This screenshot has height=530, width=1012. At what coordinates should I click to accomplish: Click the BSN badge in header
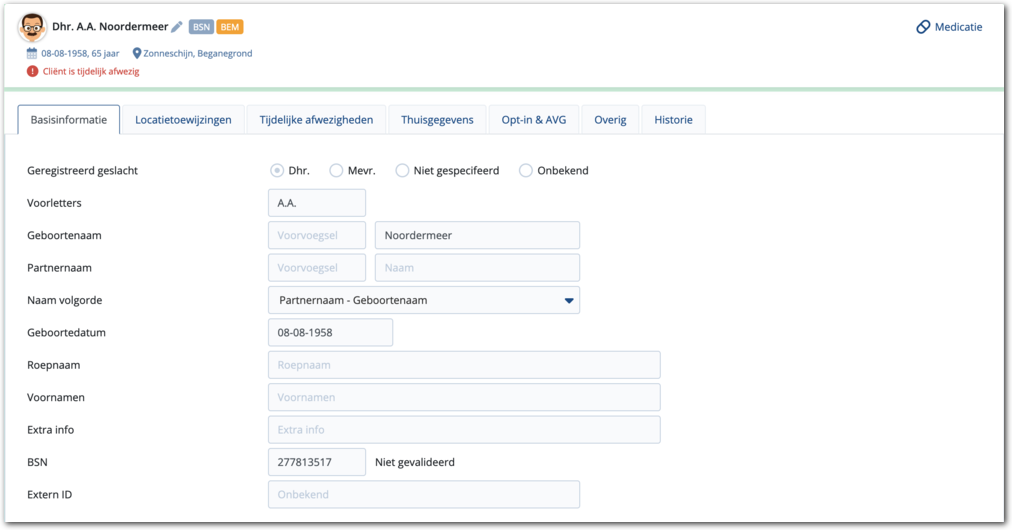(201, 27)
